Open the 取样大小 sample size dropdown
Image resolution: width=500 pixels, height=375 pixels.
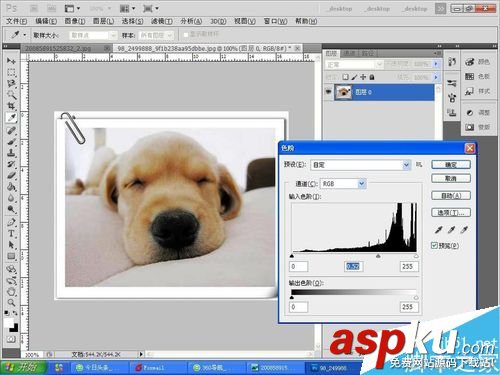[93, 35]
